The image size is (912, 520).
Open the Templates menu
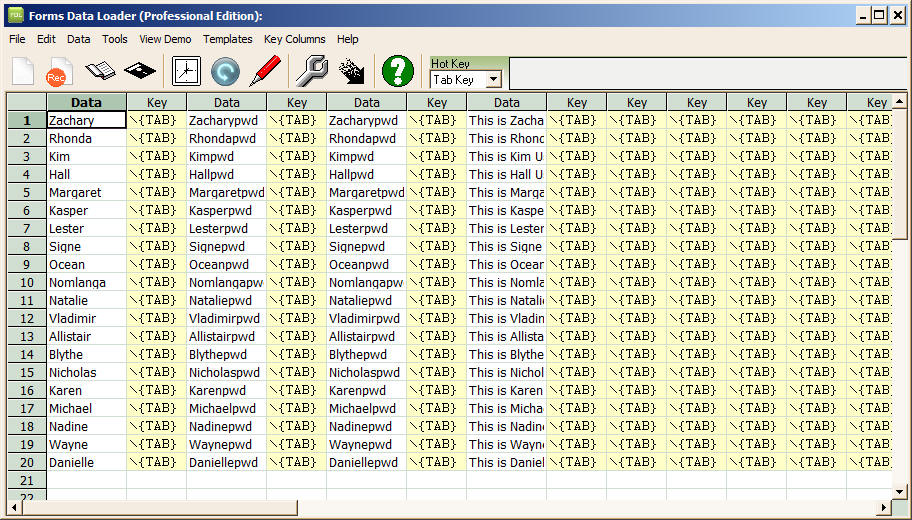click(227, 39)
